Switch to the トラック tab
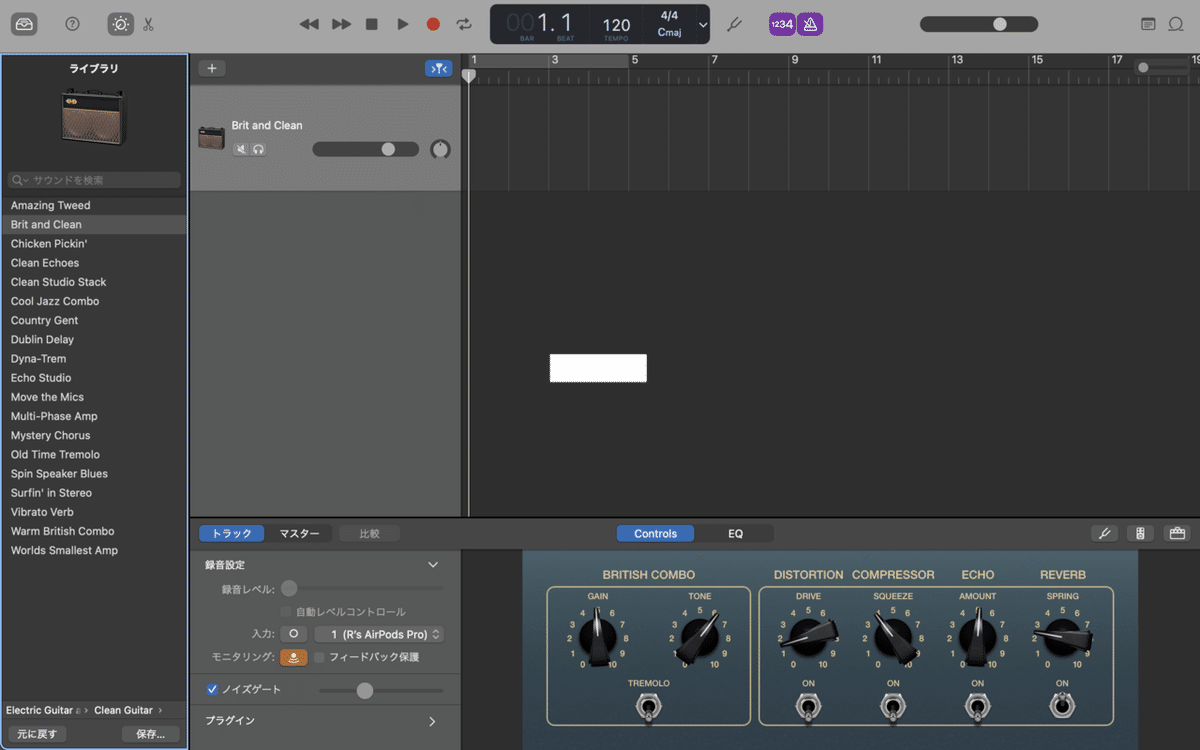Viewport: 1200px width, 750px height. [x=232, y=534]
